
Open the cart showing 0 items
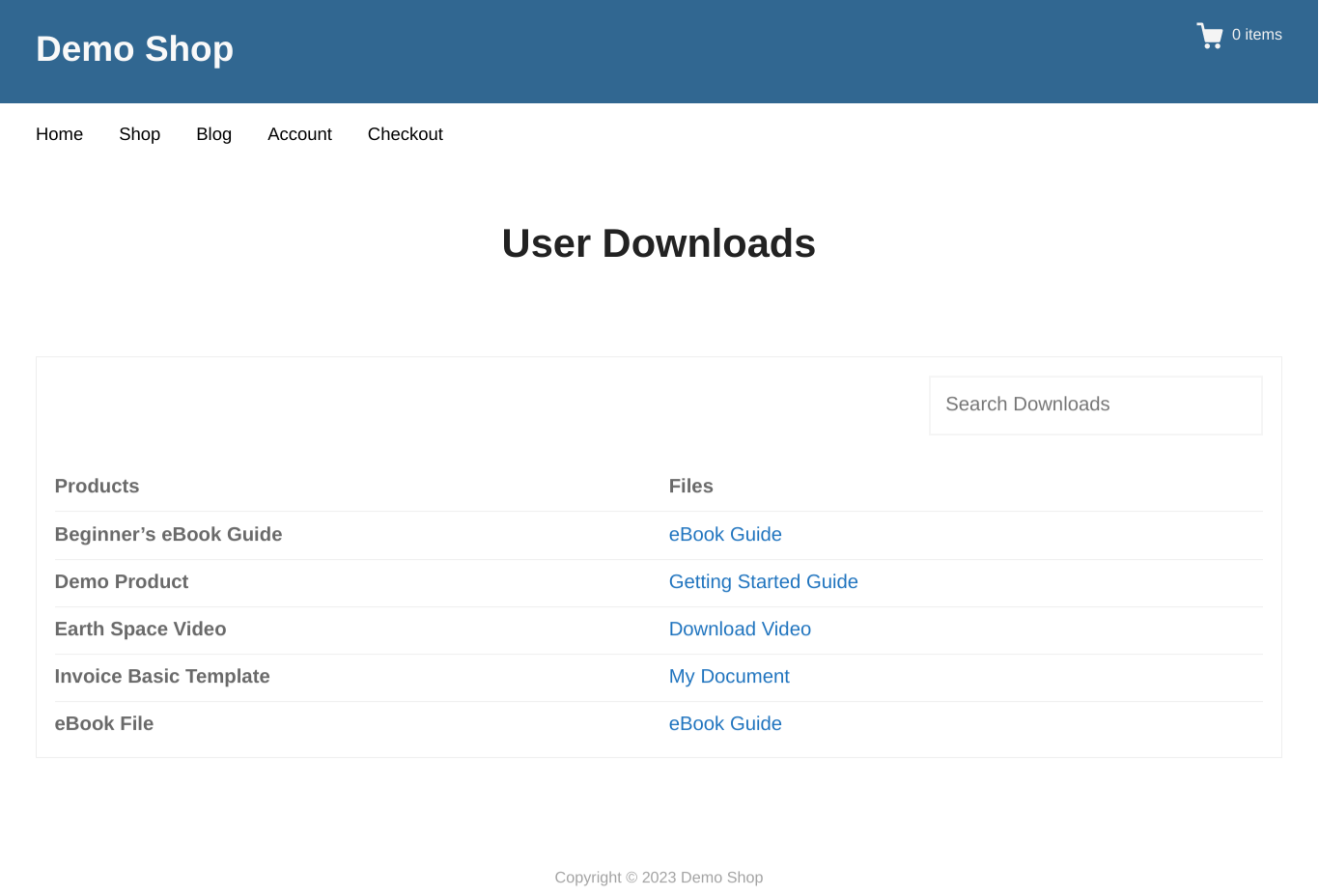click(1256, 35)
